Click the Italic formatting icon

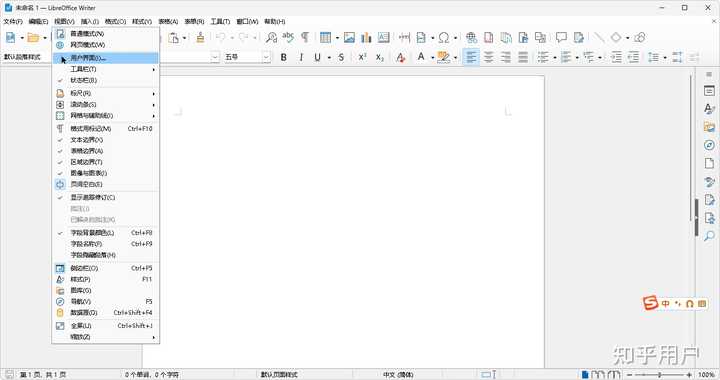pos(301,57)
